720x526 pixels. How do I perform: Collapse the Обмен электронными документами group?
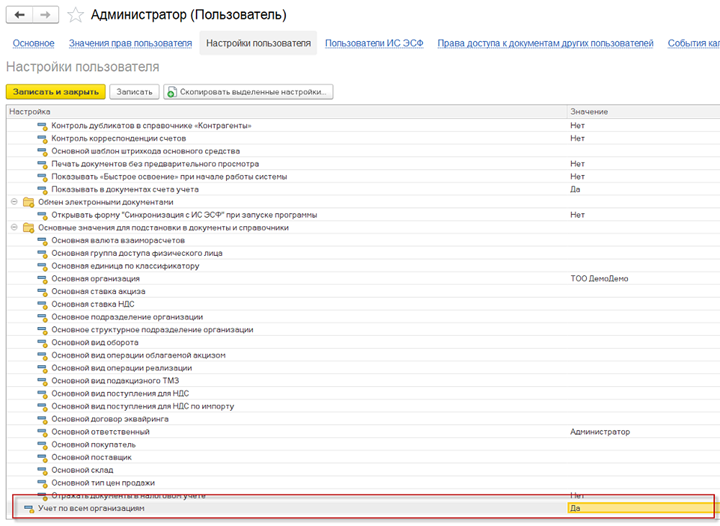14,201
